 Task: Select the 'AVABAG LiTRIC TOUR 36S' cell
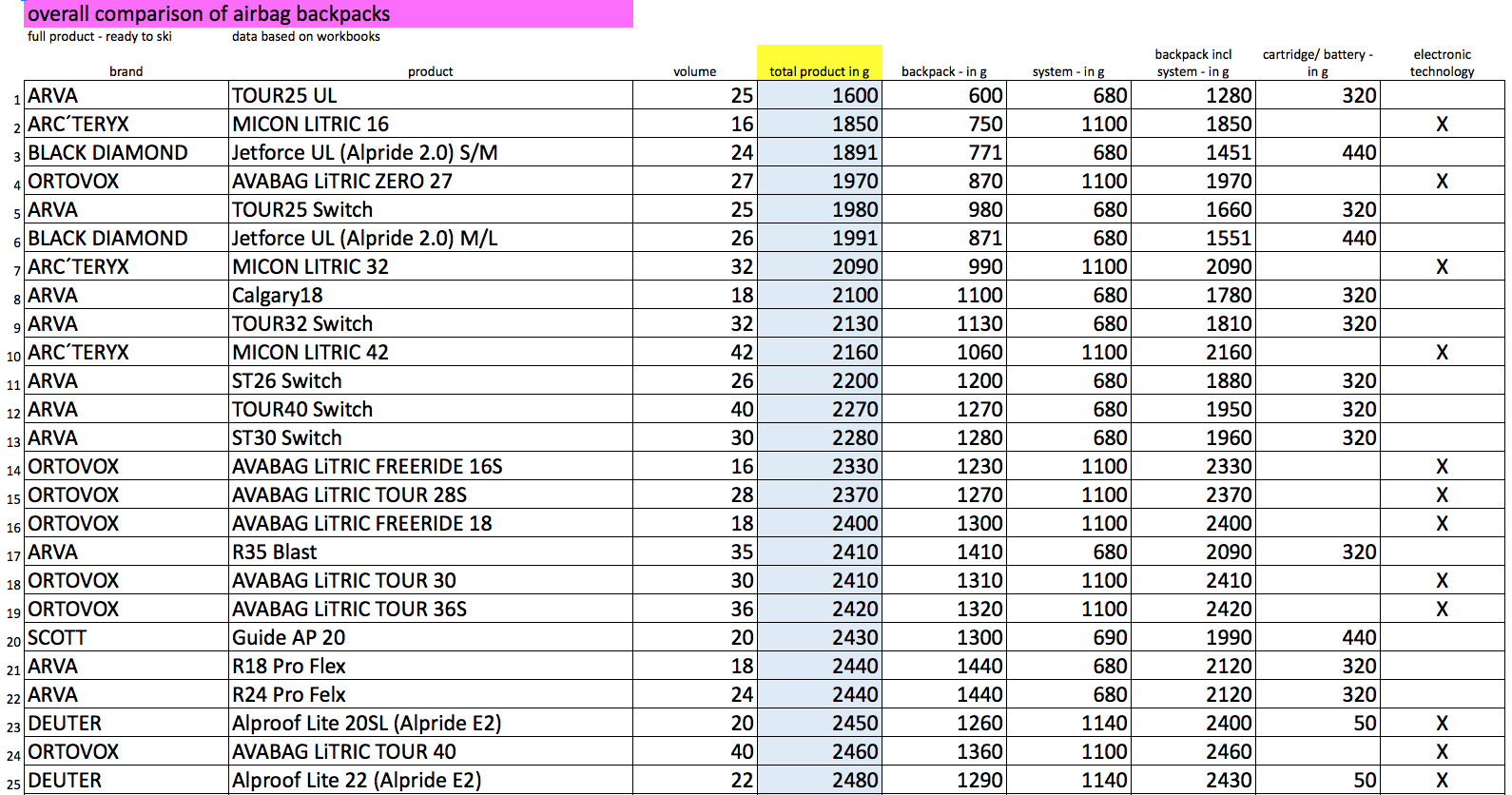431,609
